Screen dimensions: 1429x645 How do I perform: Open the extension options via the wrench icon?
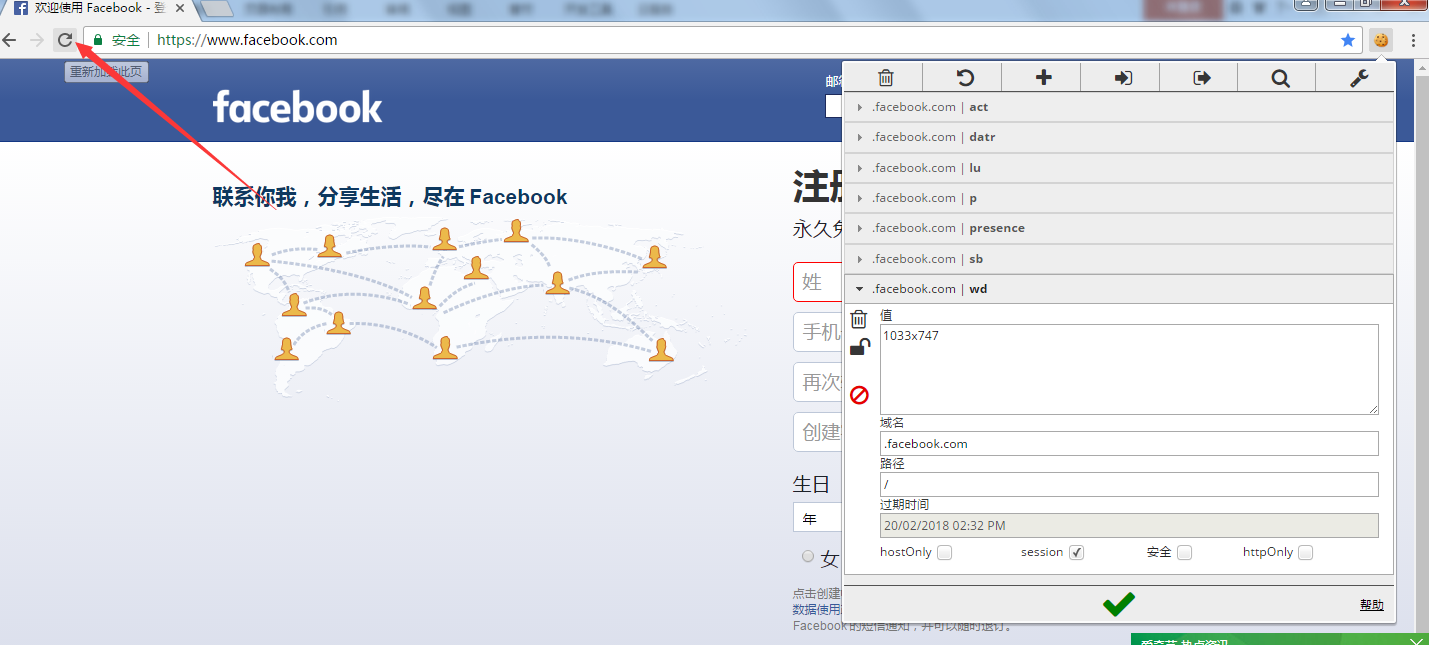[1359, 77]
